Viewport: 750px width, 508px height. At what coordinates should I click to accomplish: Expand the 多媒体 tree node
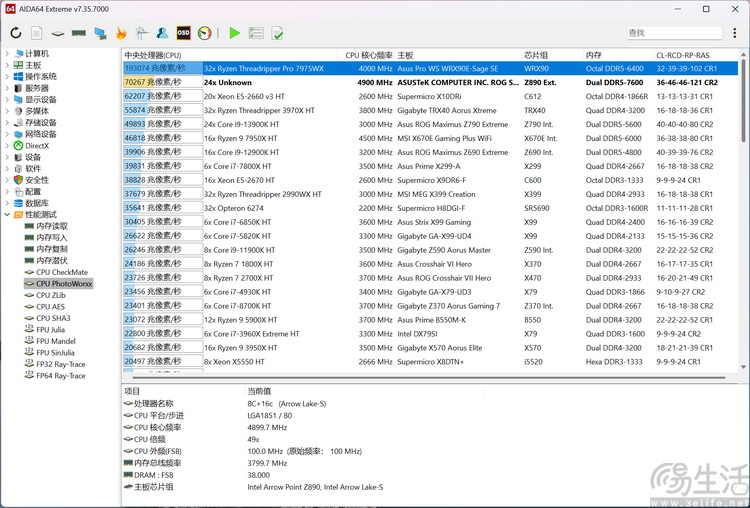click(7, 111)
